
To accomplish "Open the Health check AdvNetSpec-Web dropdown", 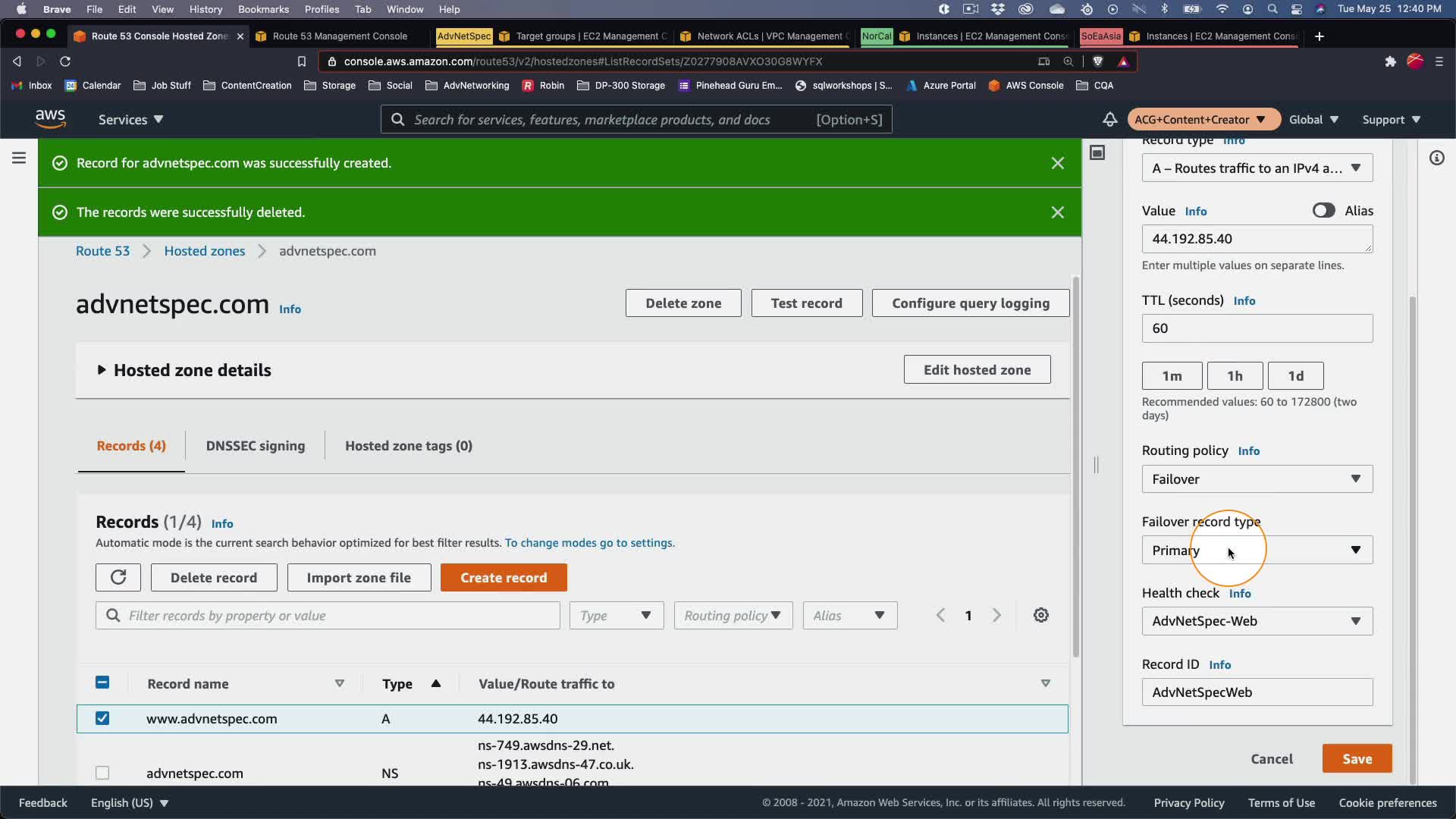I will (1257, 621).
